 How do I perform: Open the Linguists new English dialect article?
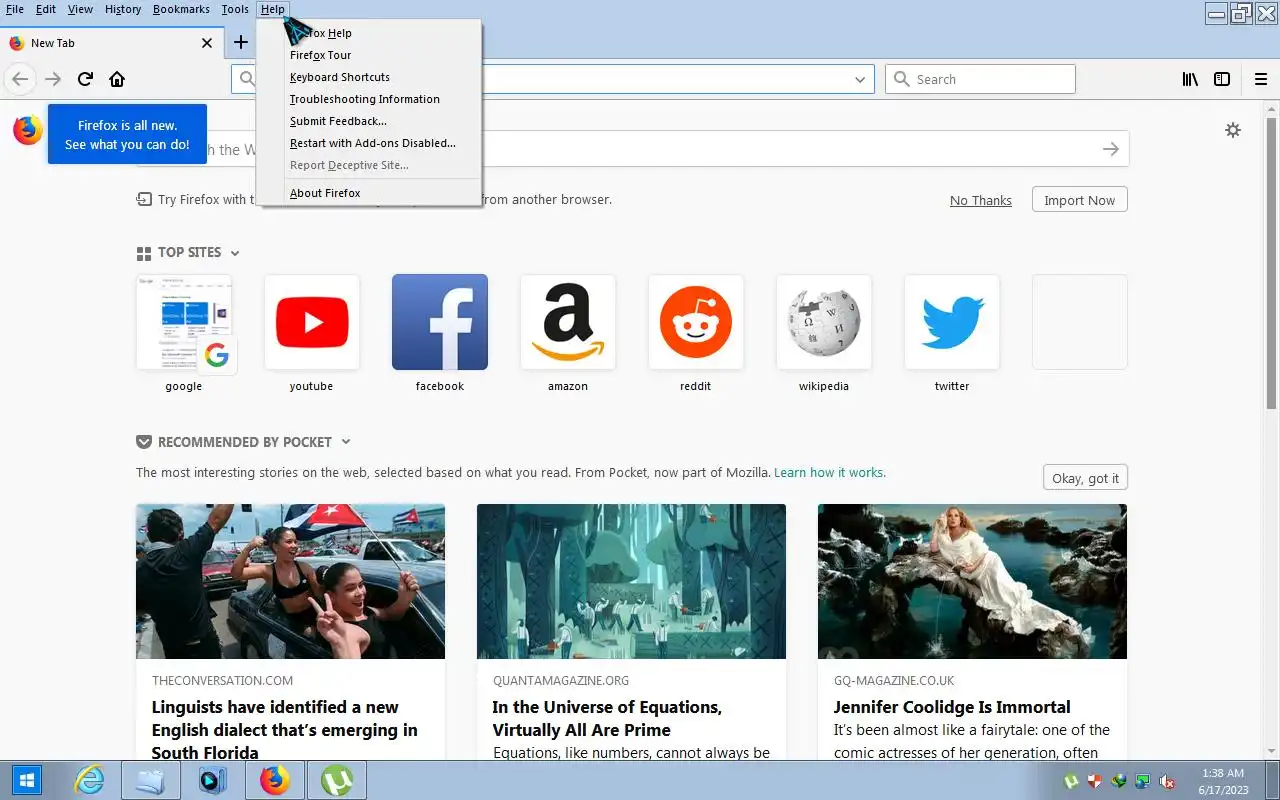(285, 730)
